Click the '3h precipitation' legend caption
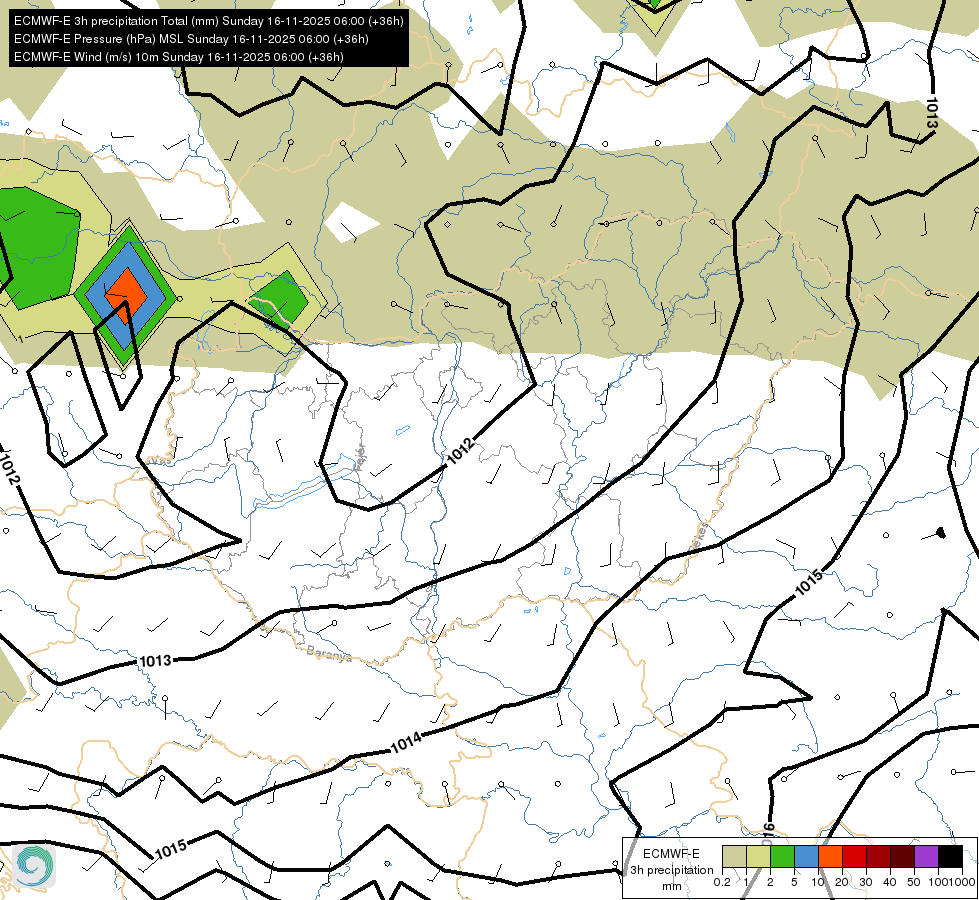Image resolution: width=979 pixels, height=900 pixels. point(671,870)
